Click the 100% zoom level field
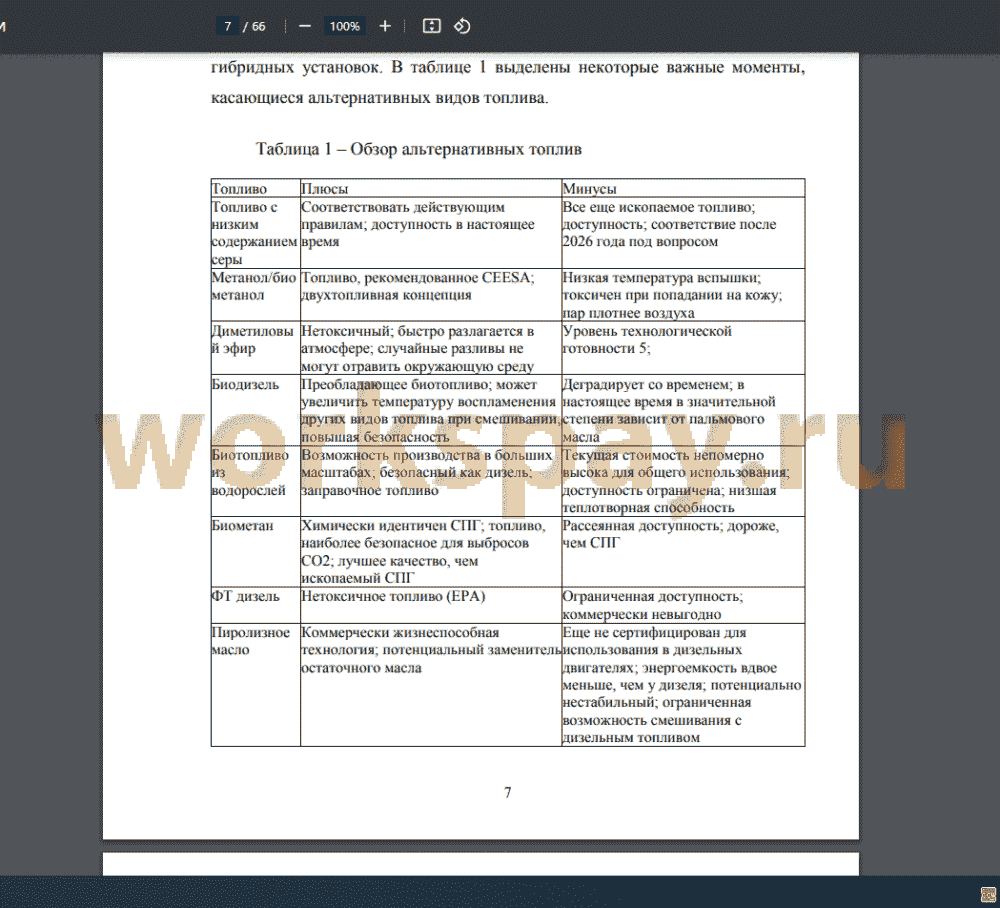Viewport: 1000px width, 908px height. [x=344, y=26]
